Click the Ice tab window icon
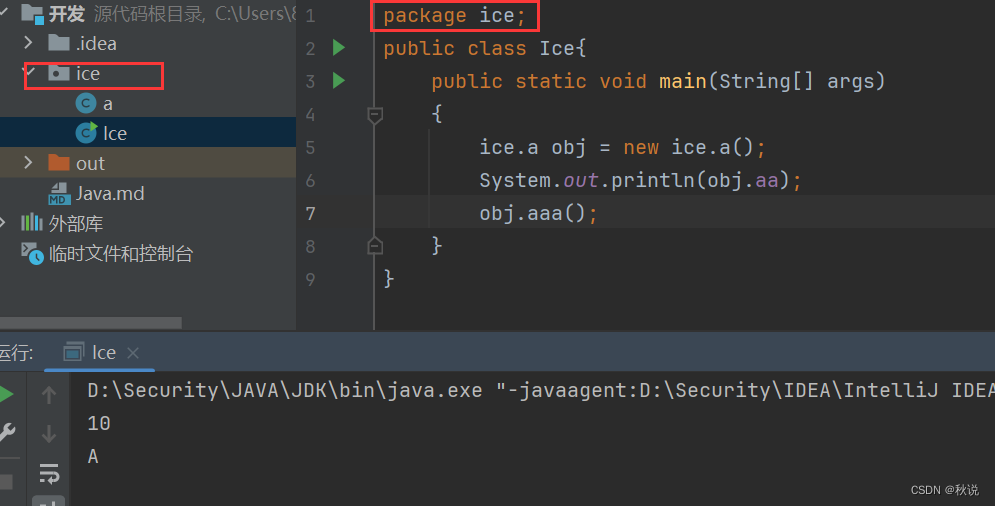The width and height of the screenshot is (995, 506). point(74,352)
